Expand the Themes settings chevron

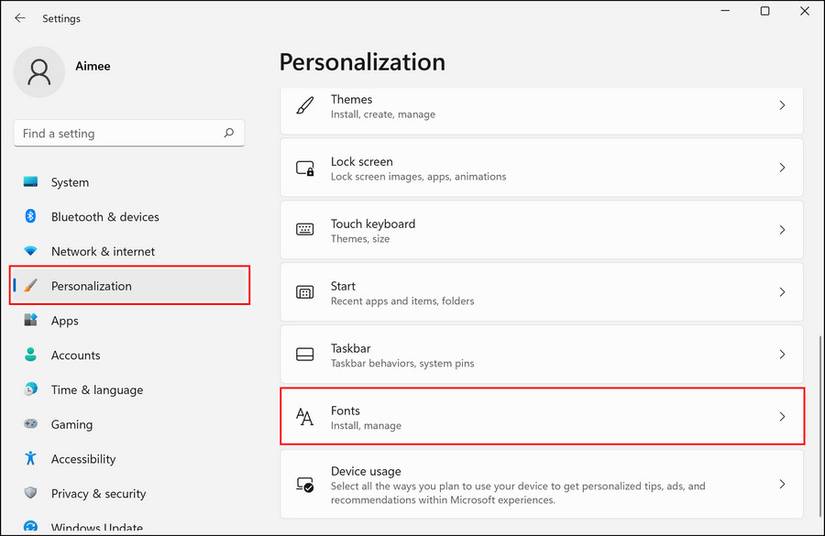pos(782,106)
